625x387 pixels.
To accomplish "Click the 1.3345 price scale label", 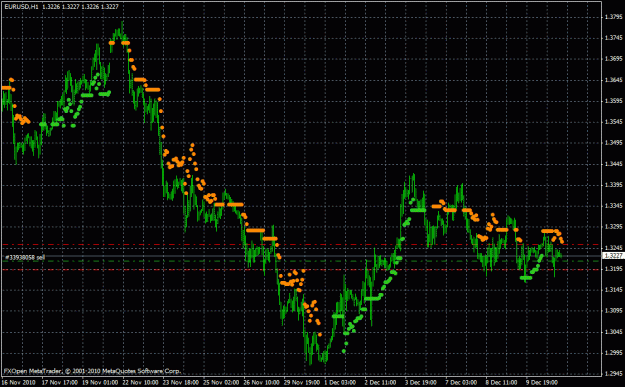I will point(613,206).
